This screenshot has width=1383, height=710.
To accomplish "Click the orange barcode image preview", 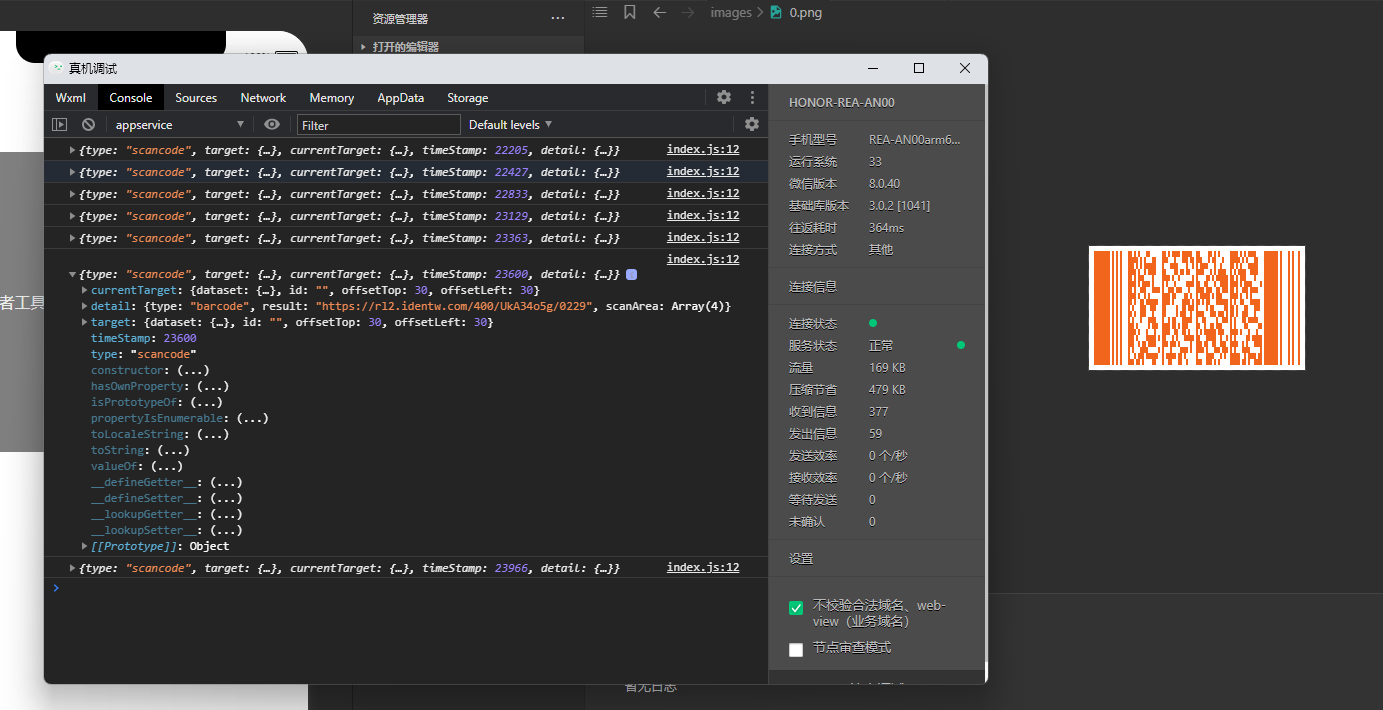I will tap(1197, 308).
